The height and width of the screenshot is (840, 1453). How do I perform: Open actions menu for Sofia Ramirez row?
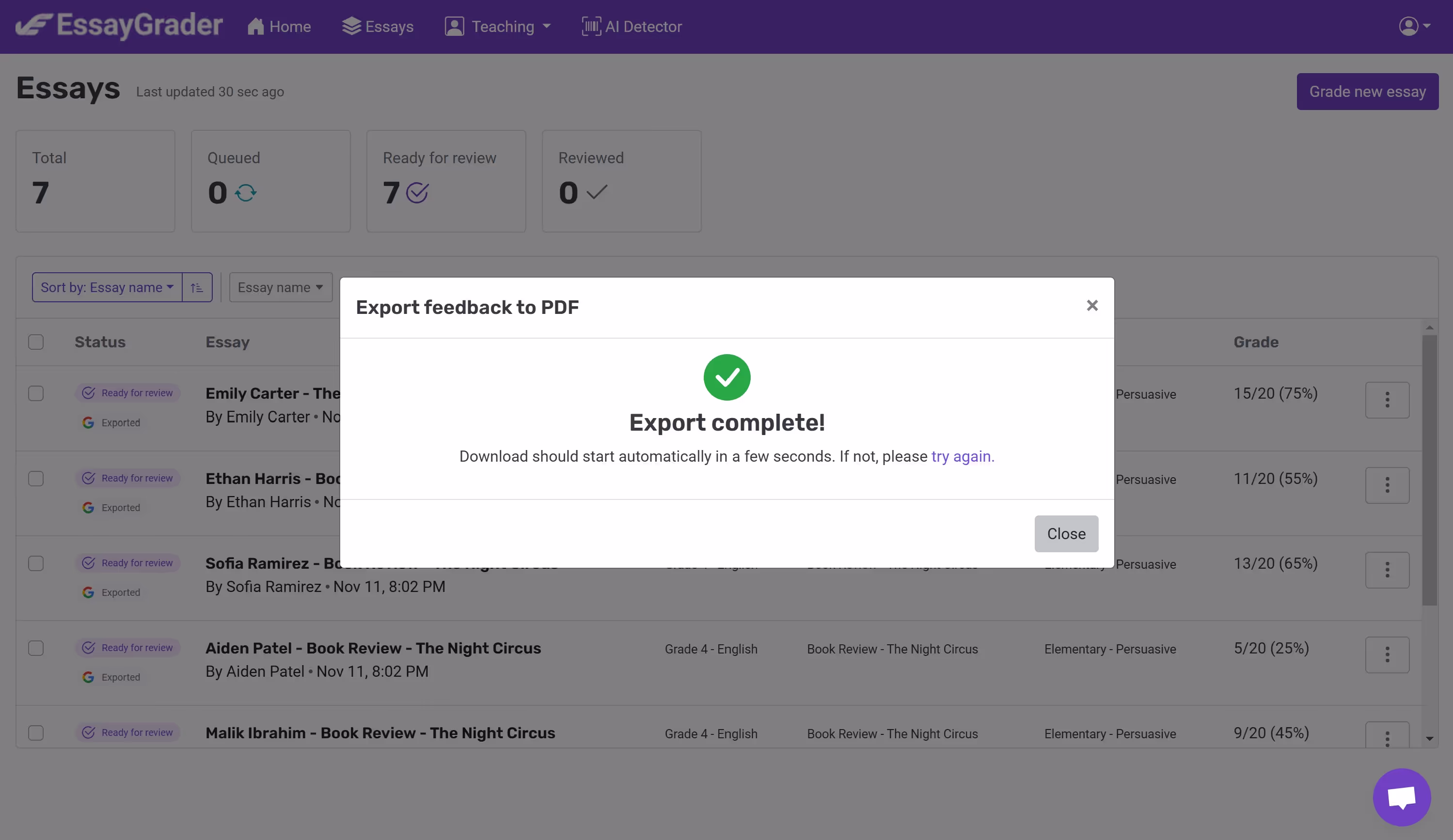point(1387,570)
